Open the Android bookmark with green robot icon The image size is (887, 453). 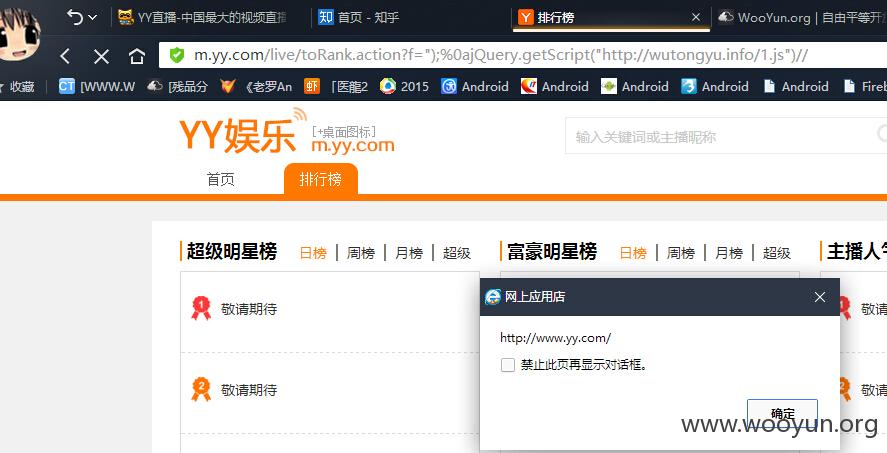(x=635, y=87)
